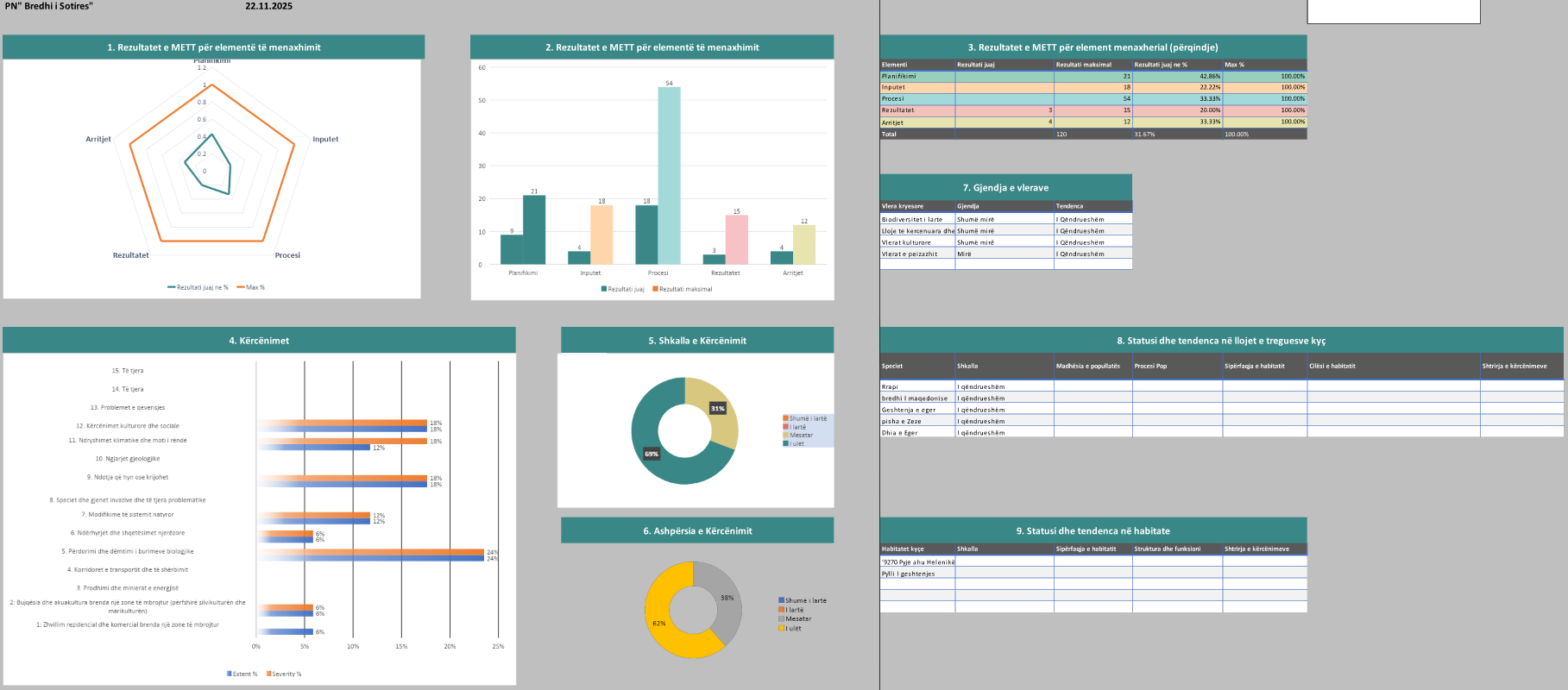
Task: Click the '4. Kërcënimet' section header
Action: (x=259, y=341)
